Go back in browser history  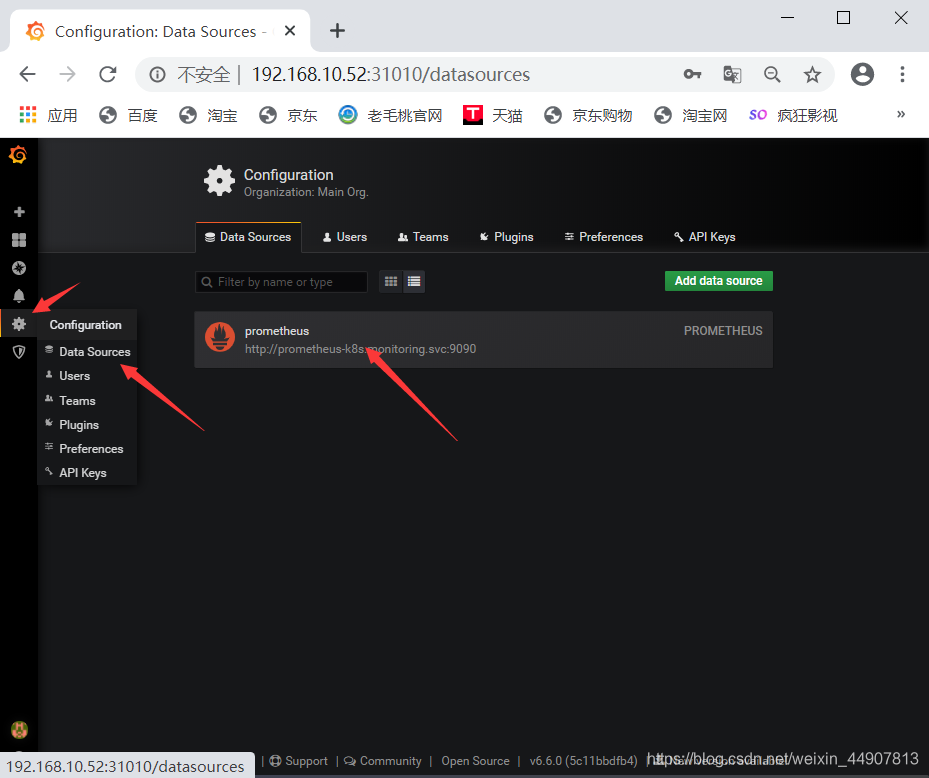coord(28,74)
